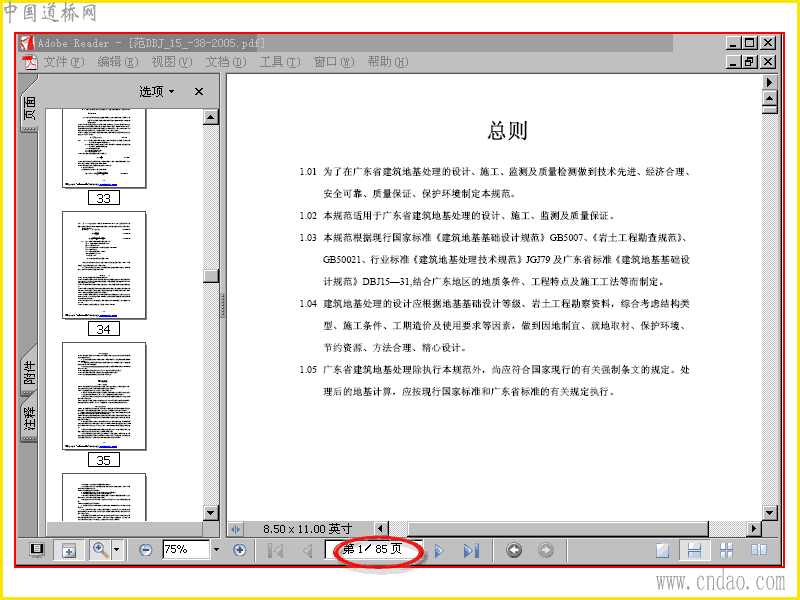
Task: Jump to the last page
Action: point(471,551)
